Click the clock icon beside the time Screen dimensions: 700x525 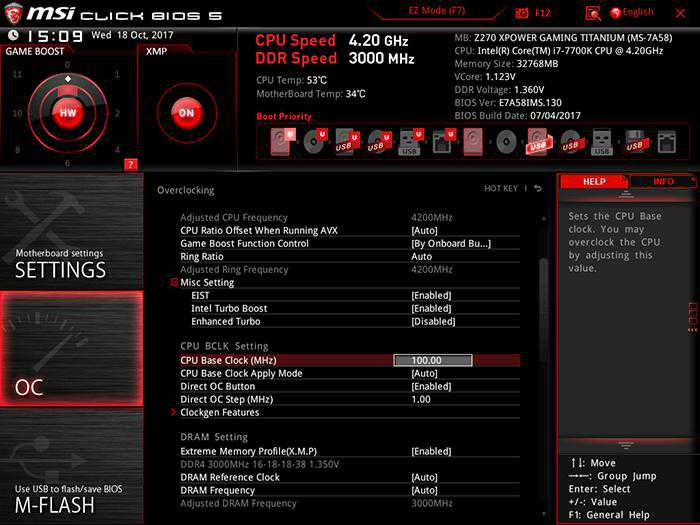coord(11,35)
